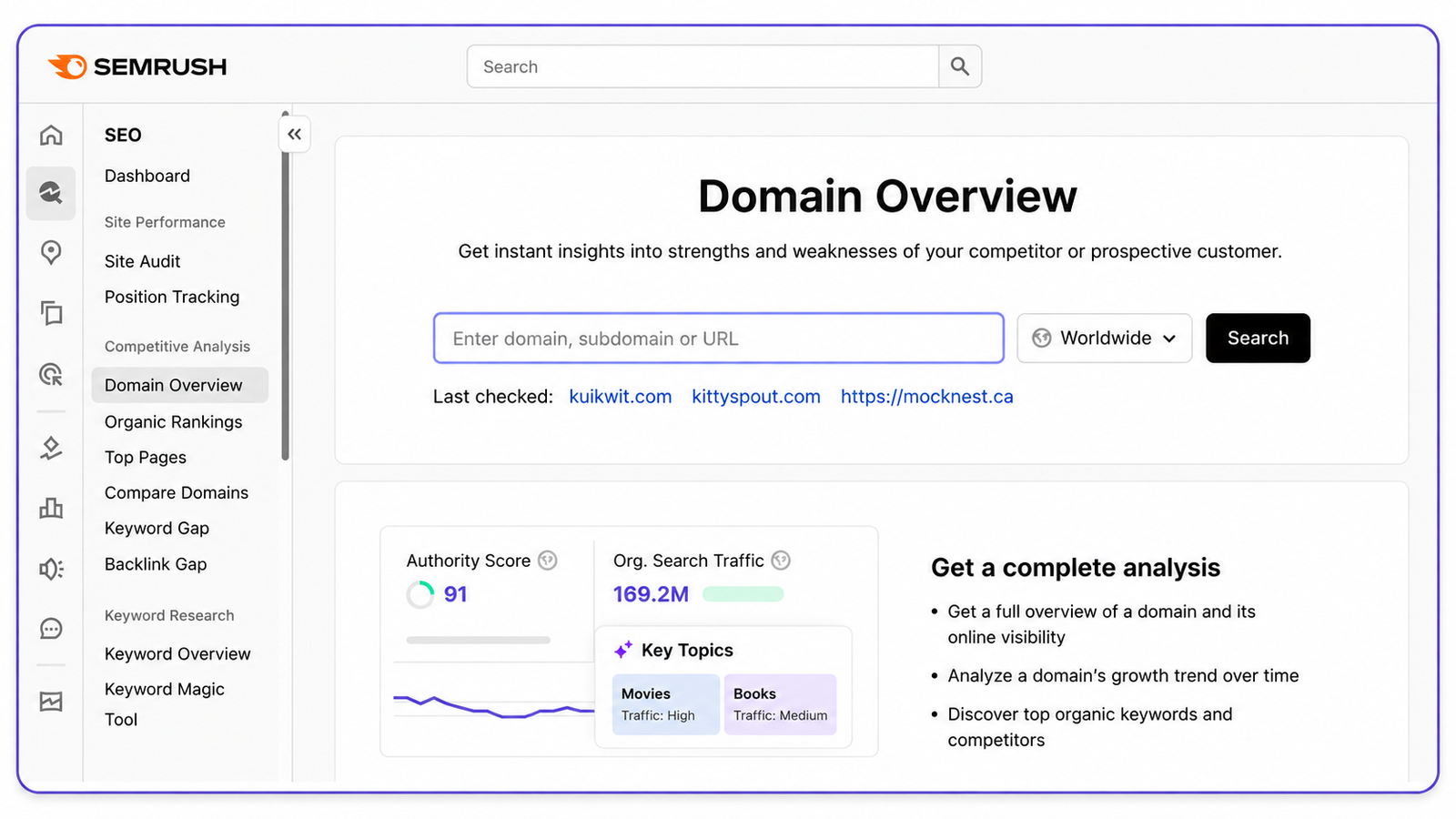Open the Local map pin icon
The image size is (1456, 819).
coord(51,252)
